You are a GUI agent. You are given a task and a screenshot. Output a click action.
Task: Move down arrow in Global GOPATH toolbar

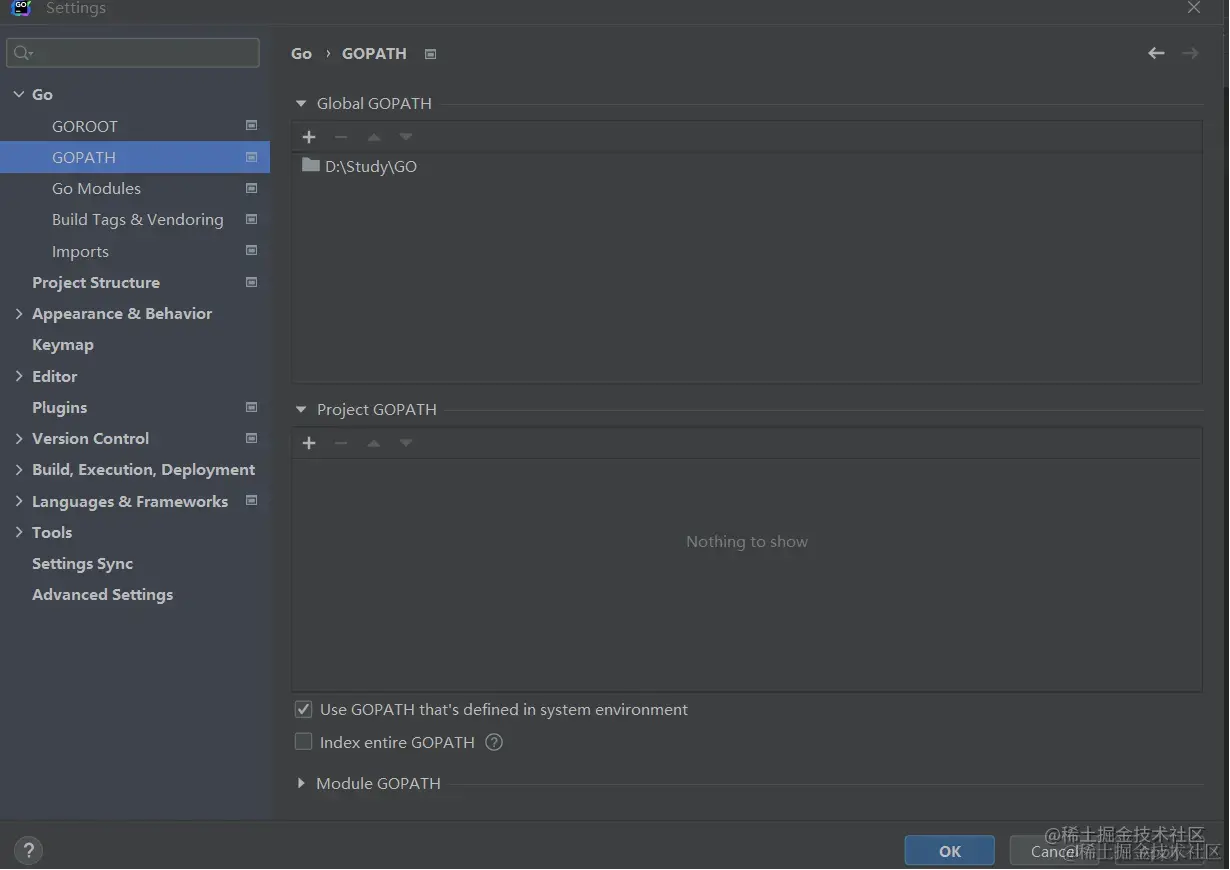point(406,137)
